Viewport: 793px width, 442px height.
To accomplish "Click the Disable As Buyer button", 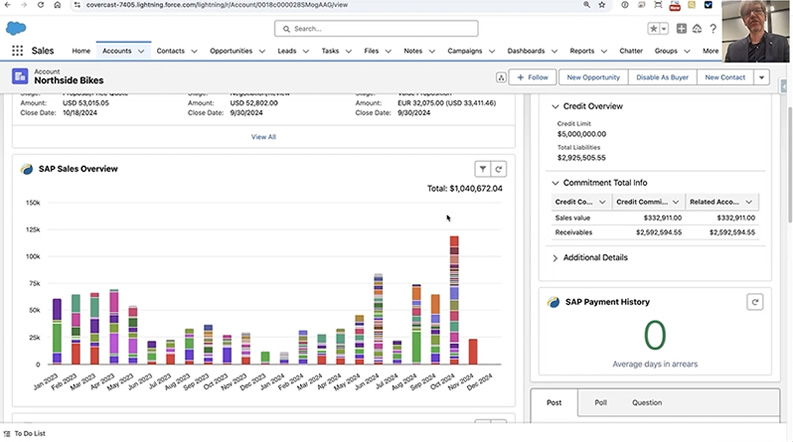I will click(662, 77).
